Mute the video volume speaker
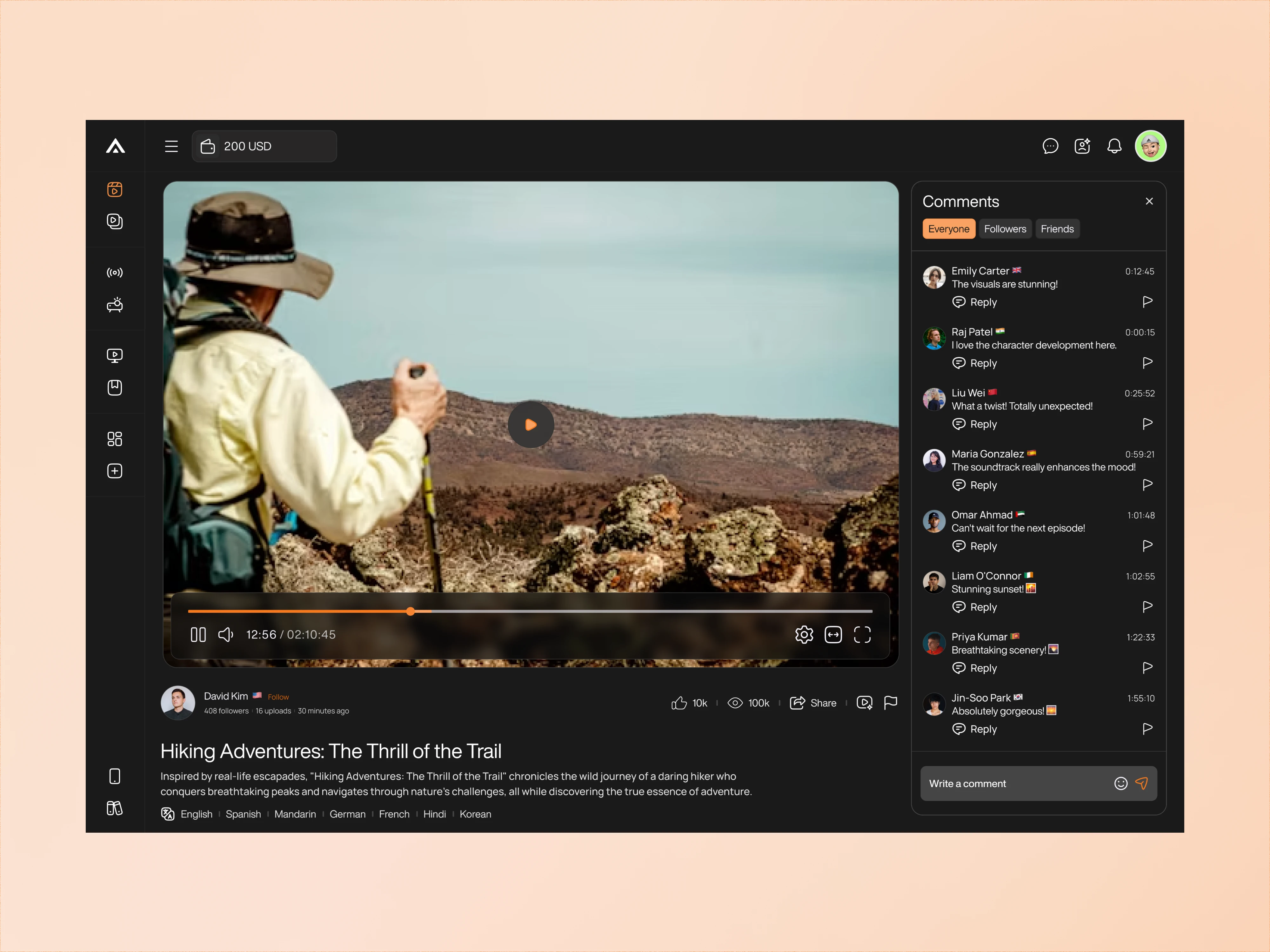Image resolution: width=1270 pixels, height=952 pixels. click(226, 635)
